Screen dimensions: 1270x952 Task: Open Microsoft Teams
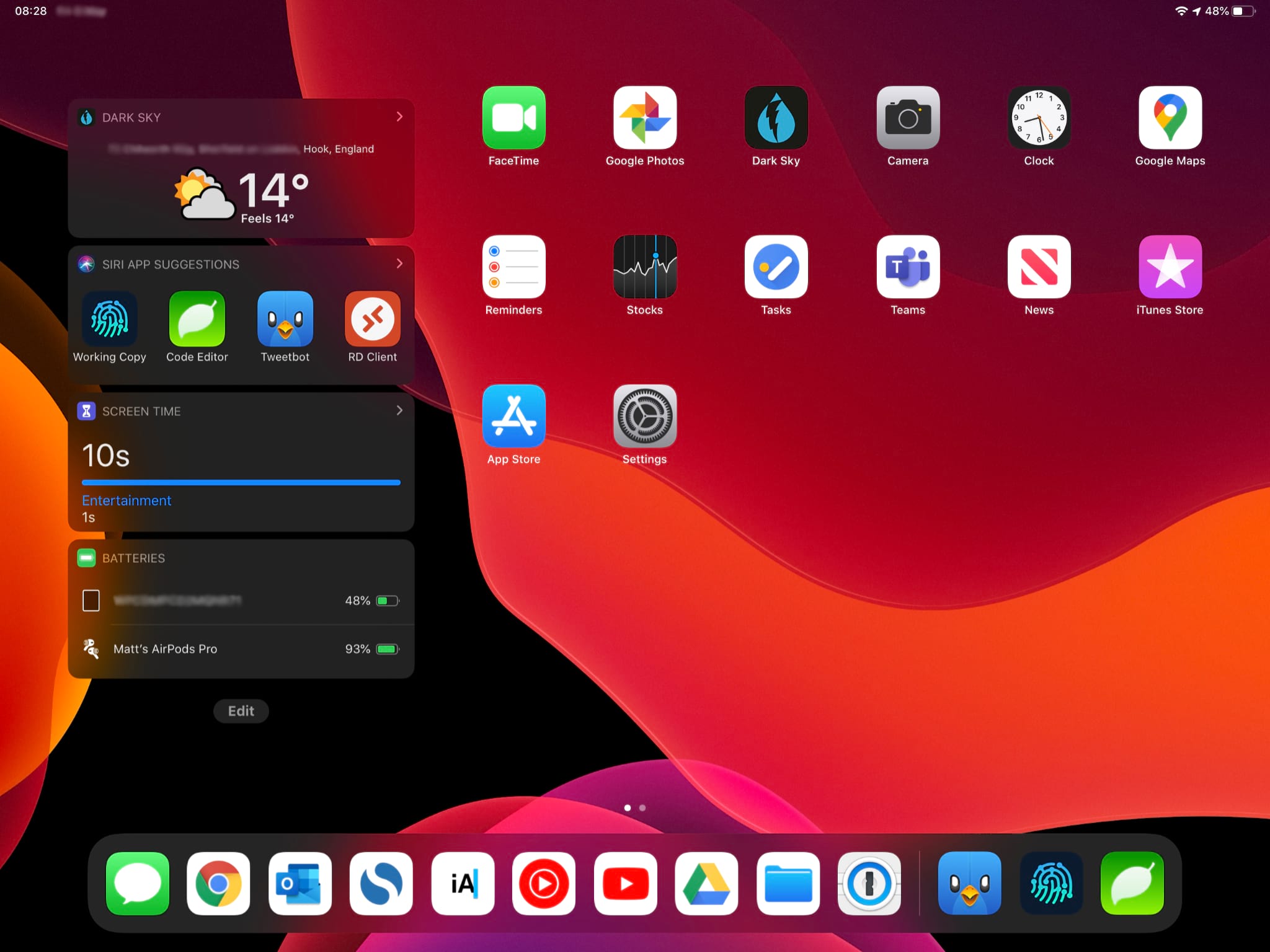click(x=908, y=267)
